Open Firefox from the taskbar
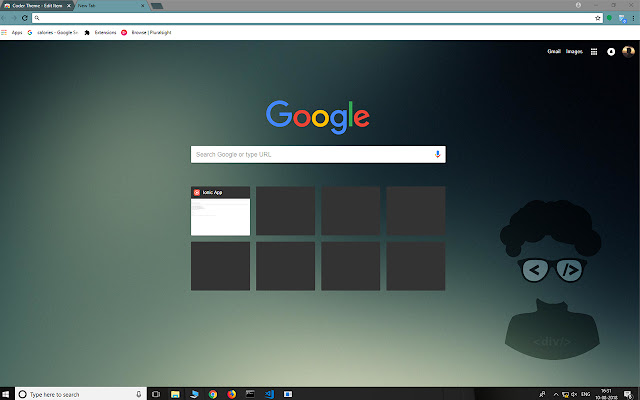The image size is (640, 400). [x=231, y=394]
